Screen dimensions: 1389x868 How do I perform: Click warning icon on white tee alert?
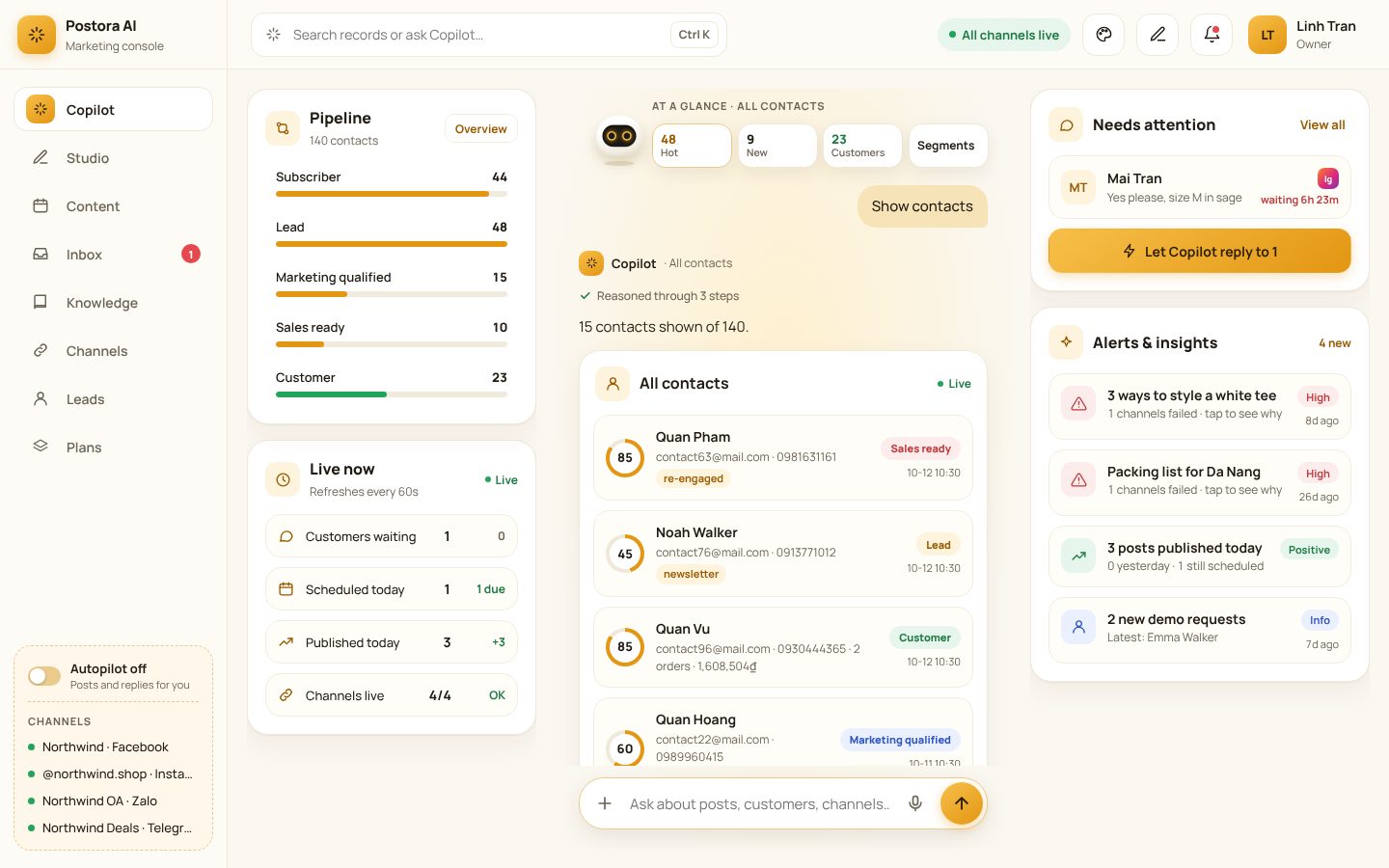1078,404
